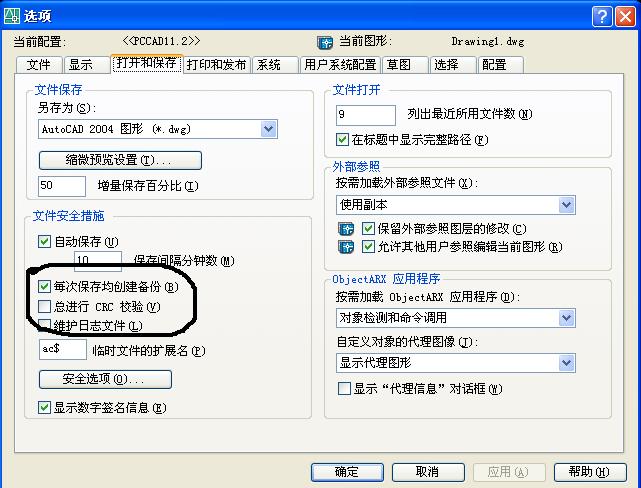The height and width of the screenshot is (488, 641).
Task: Open the 用户系统配置 tab
Action: click(x=340, y=65)
